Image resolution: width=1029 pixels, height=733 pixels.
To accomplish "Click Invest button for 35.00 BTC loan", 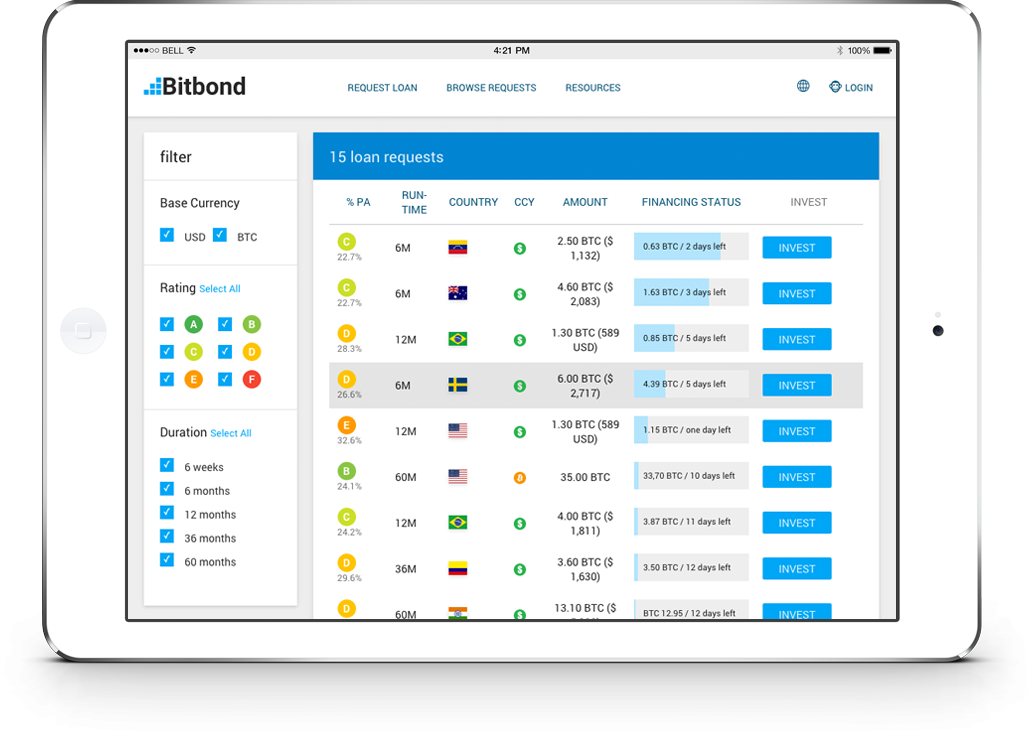I will [x=796, y=477].
